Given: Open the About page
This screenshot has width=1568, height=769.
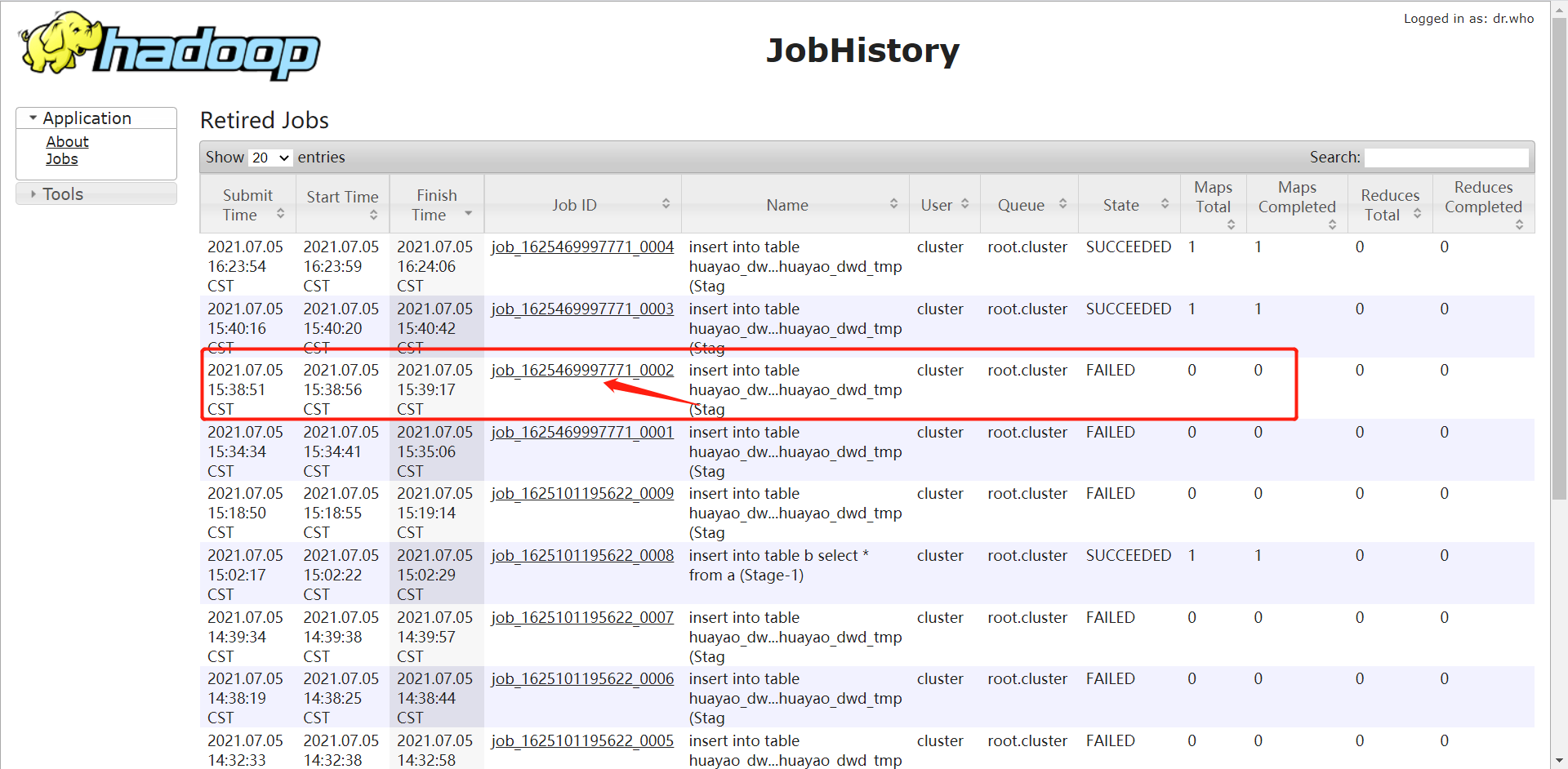Looking at the screenshot, I should click(67, 141).
